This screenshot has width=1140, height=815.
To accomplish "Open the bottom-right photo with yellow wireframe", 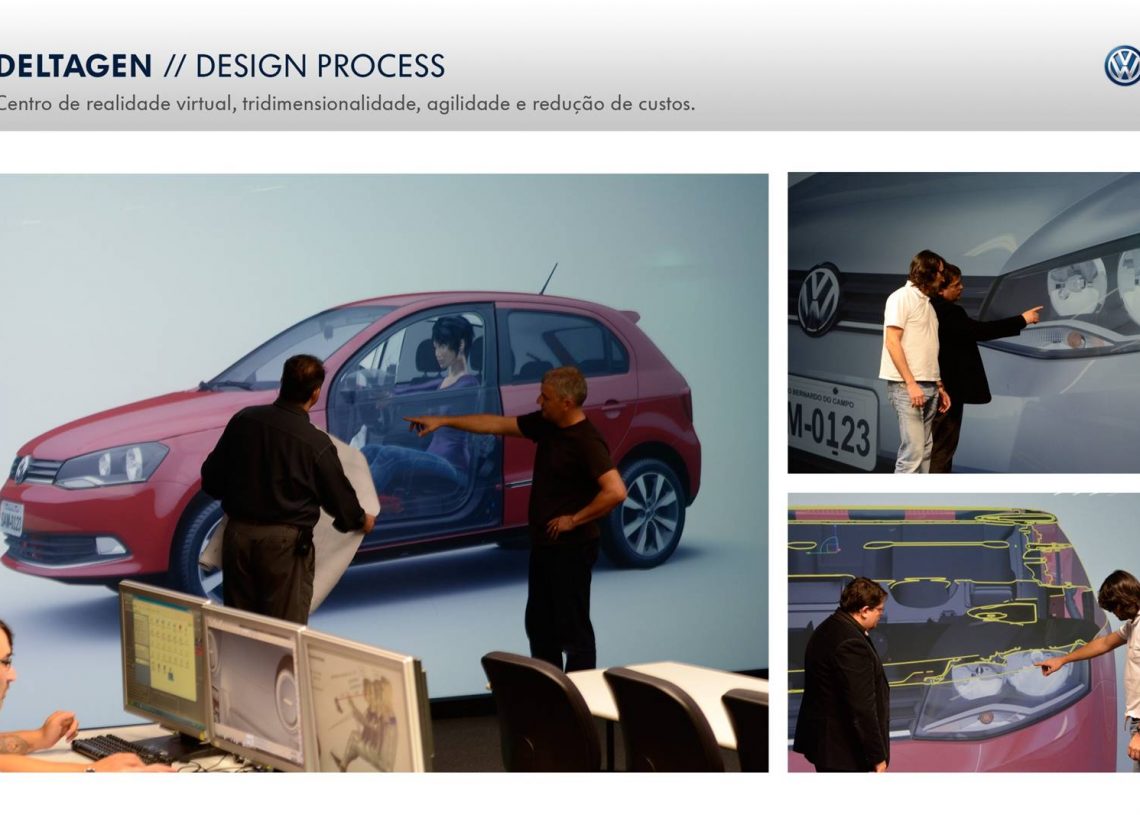I will [x=963, y=632].
